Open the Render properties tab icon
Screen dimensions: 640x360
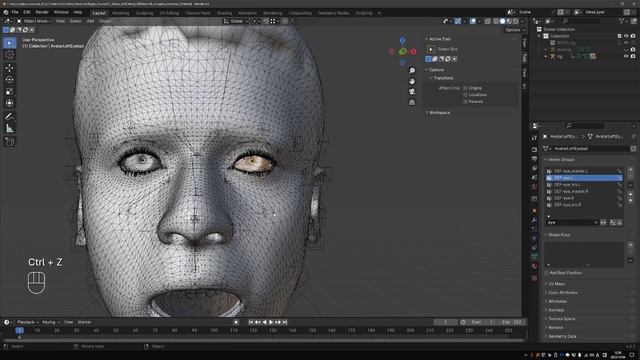tap(534, 149)
